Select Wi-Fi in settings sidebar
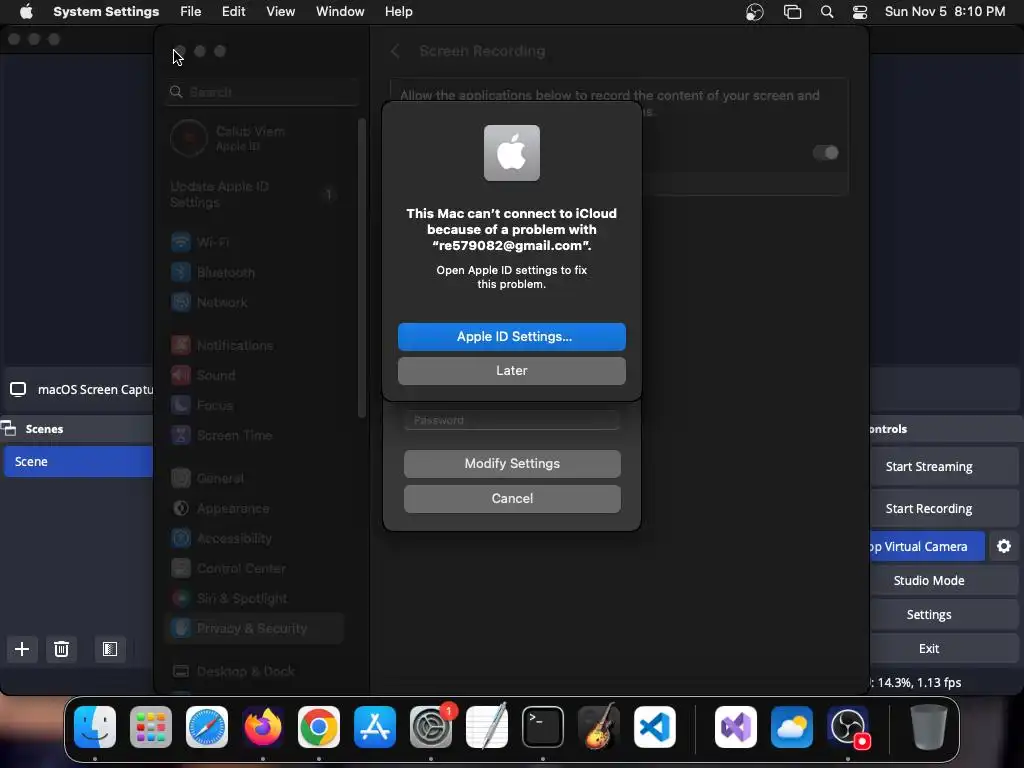Image resolution: width=1024 pixels, height=768 pixels. (x=255, y=242)
